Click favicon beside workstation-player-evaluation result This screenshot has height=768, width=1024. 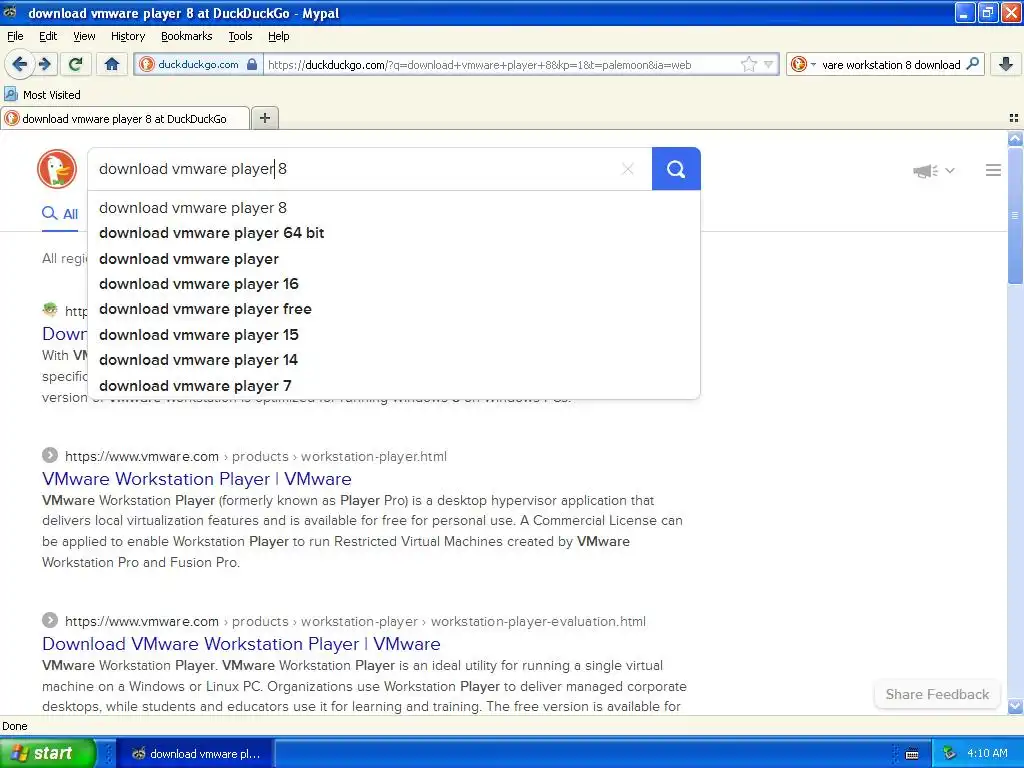pyautogui.click(x=50, y=620)
